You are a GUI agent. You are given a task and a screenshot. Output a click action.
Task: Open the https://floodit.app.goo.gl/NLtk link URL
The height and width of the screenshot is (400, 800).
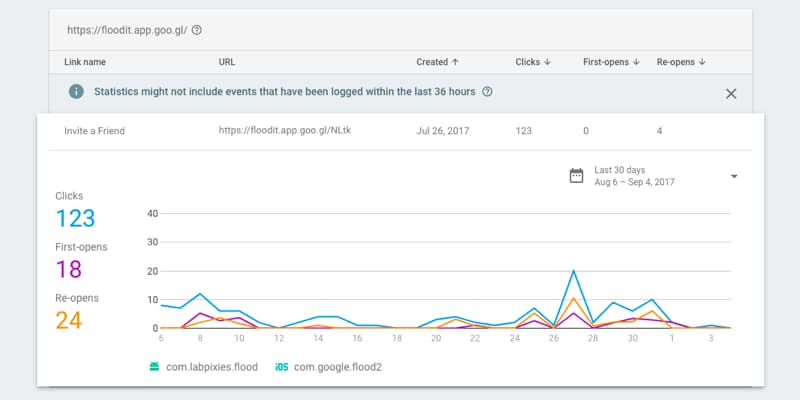point(285,130)
